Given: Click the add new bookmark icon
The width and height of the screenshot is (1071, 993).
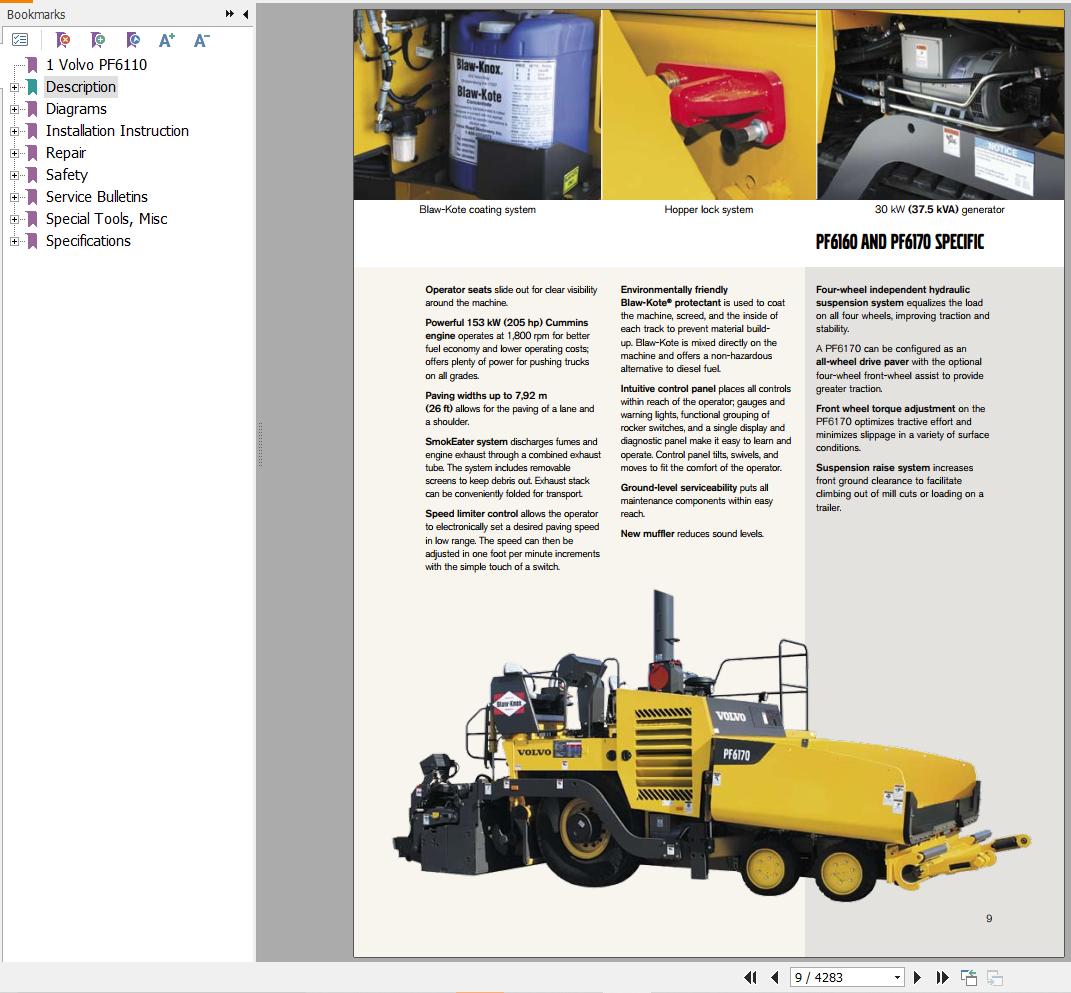Looking at the screenshot, I should (98, 40).
